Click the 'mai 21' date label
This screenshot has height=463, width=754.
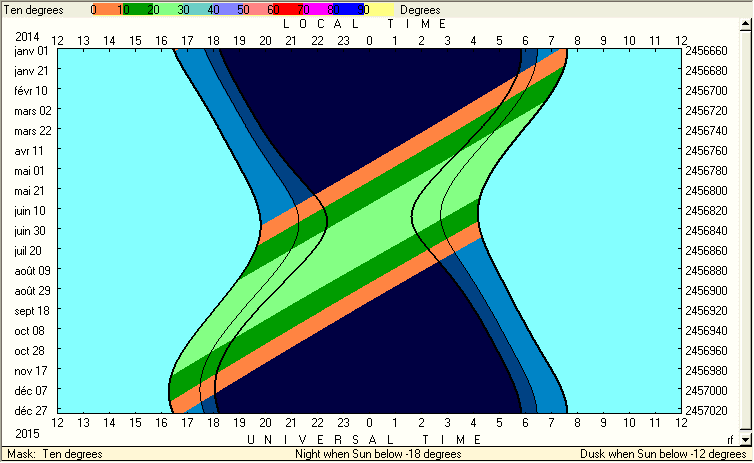click(29, 191)
